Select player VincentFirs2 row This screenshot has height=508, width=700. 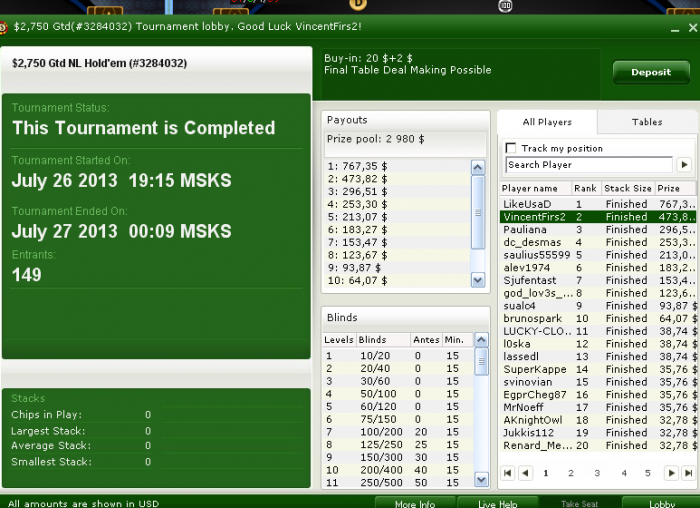click(x=598, y=217)
